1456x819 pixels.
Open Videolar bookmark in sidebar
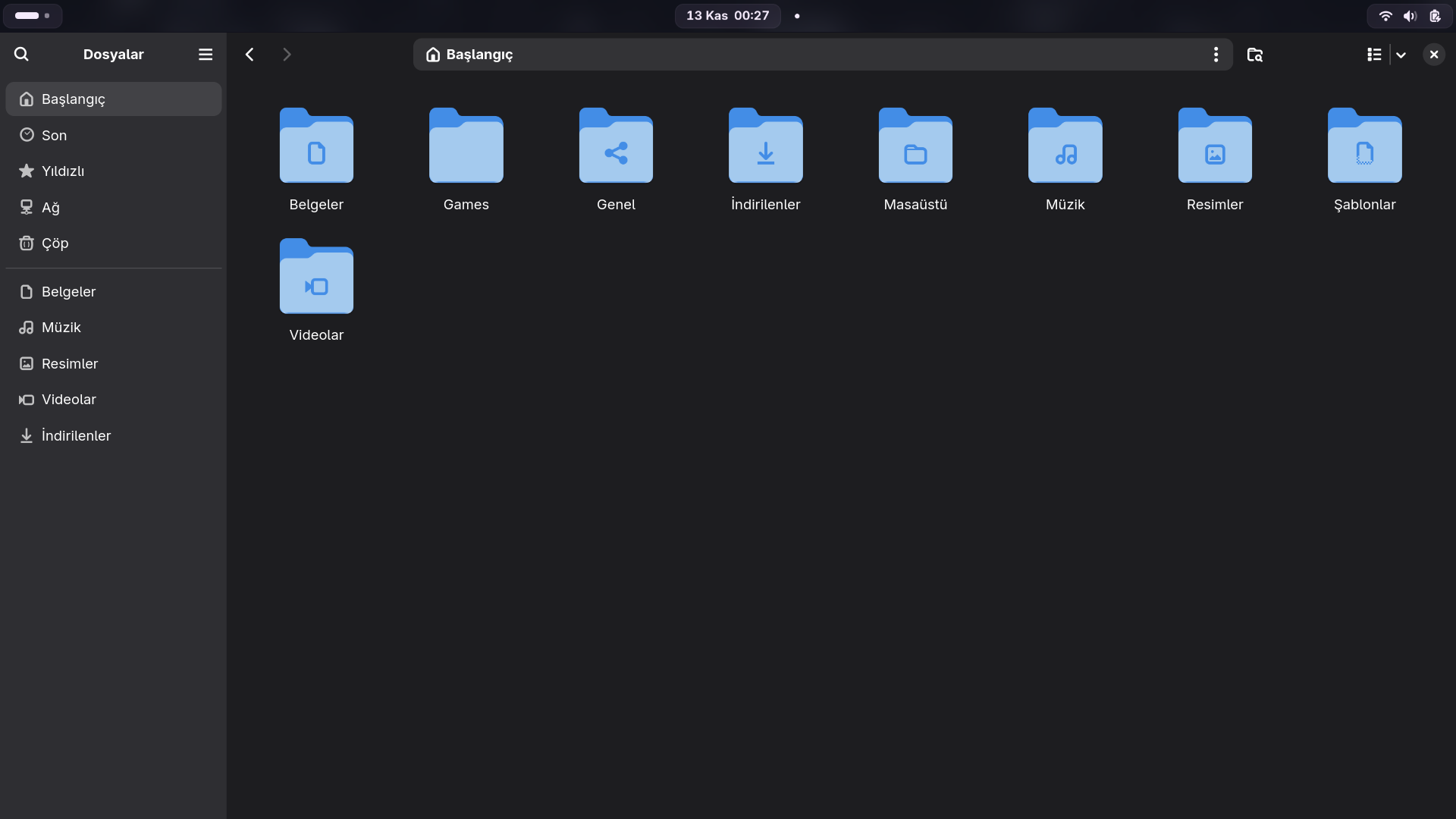click(x=114, y=400)
